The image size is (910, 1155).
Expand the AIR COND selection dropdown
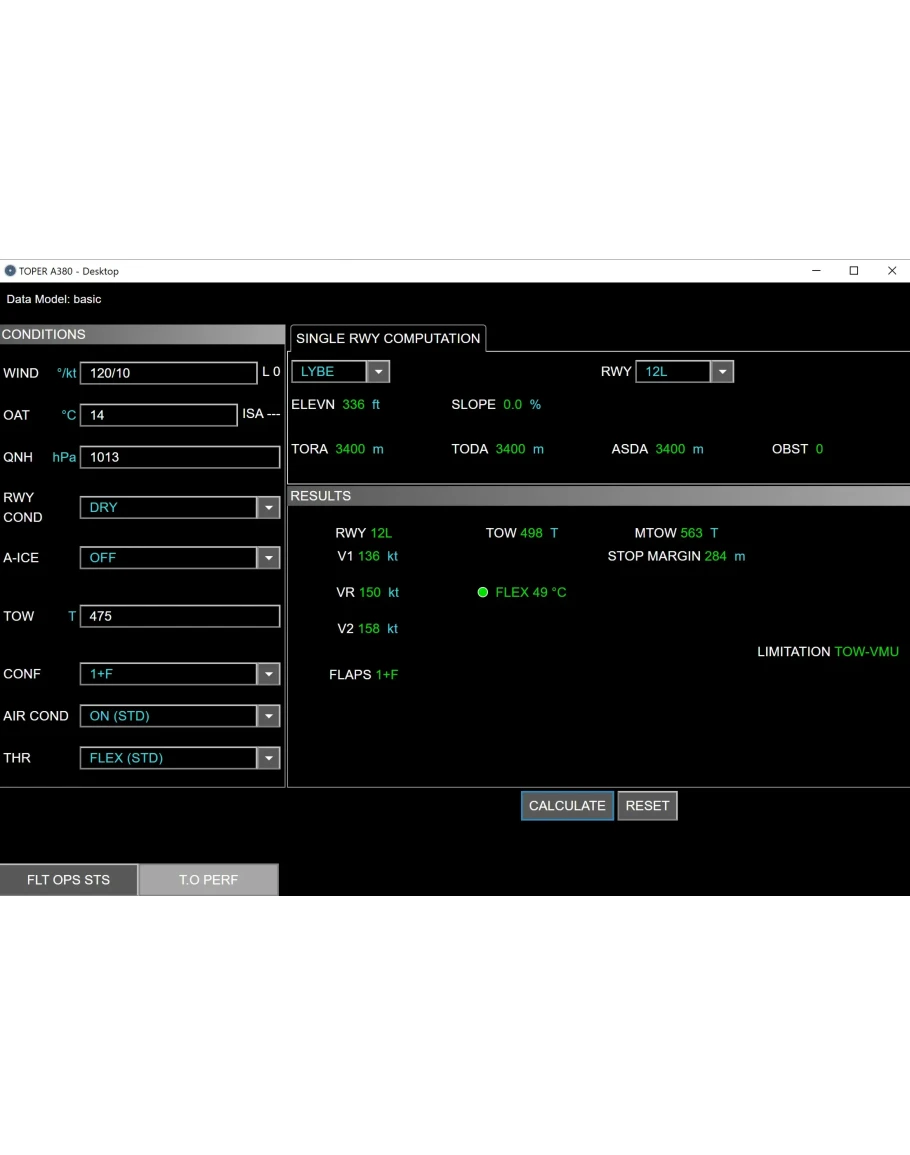[268, 716]
